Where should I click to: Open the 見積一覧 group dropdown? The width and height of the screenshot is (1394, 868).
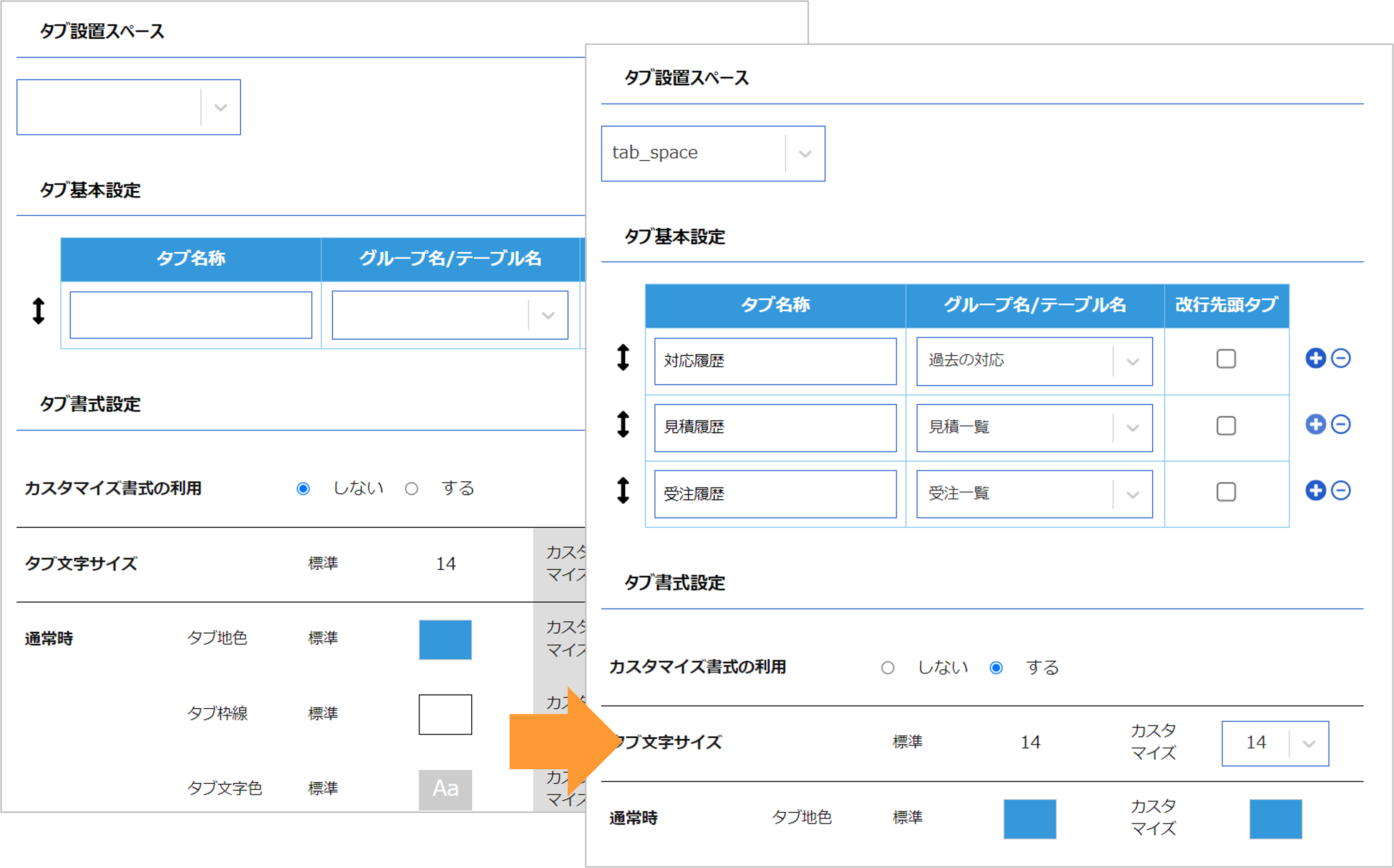click(1034, 427)
